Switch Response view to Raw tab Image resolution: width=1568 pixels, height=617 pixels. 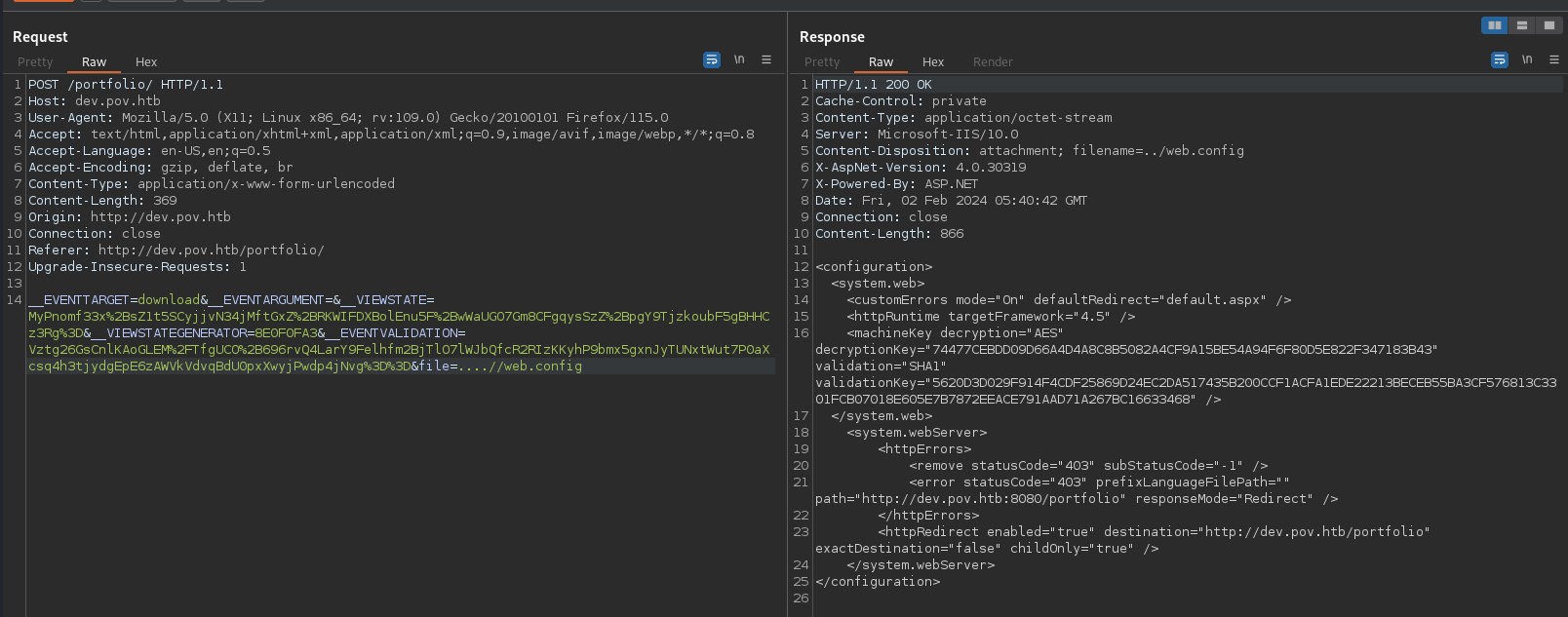(881, 62)
